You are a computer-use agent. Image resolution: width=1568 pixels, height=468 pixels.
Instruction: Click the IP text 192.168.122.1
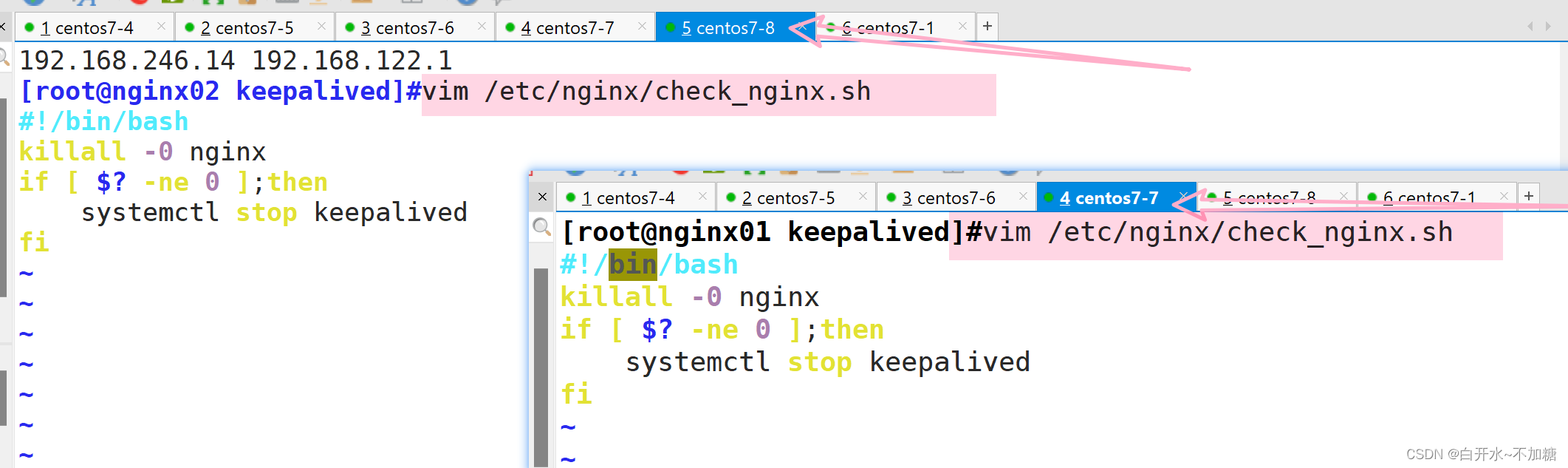tap(352, 61)
